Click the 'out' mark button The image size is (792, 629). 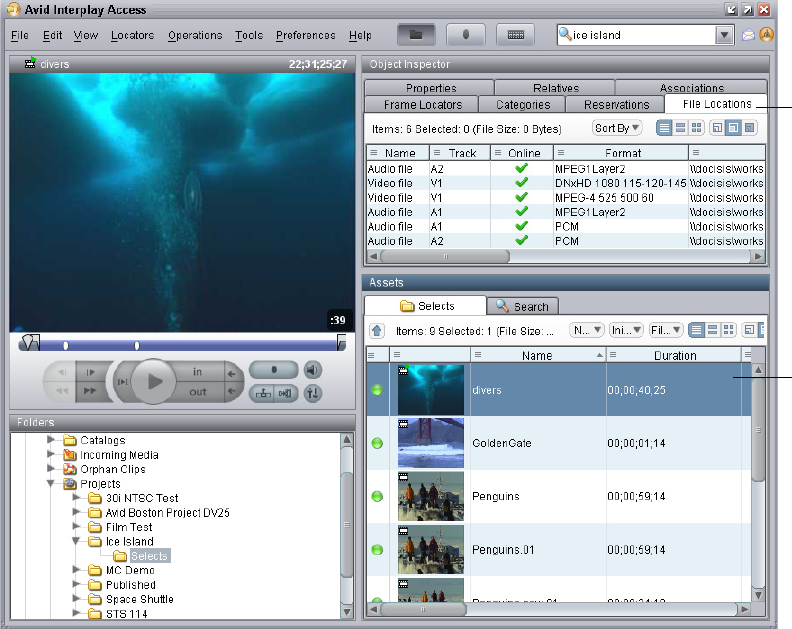click(x=198, y=392)
